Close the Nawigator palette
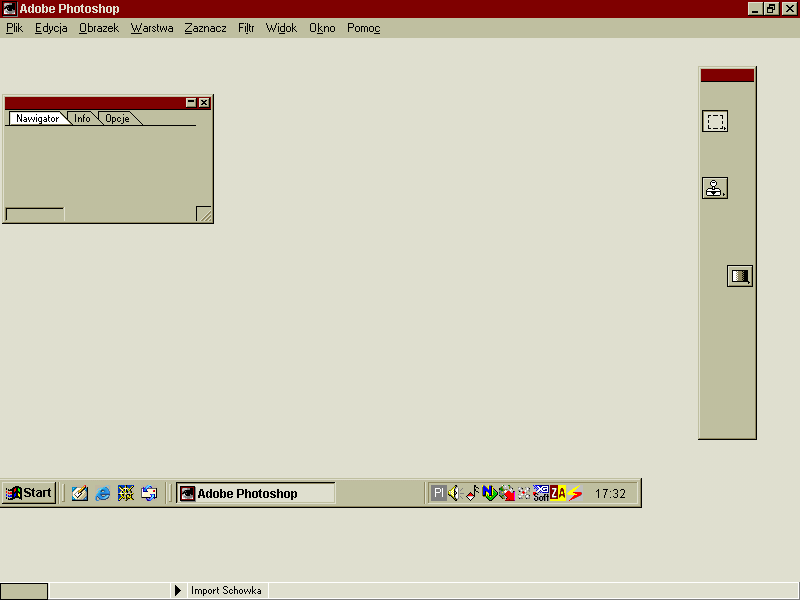Viewport: 800px width, 600px height. (204, 103)
